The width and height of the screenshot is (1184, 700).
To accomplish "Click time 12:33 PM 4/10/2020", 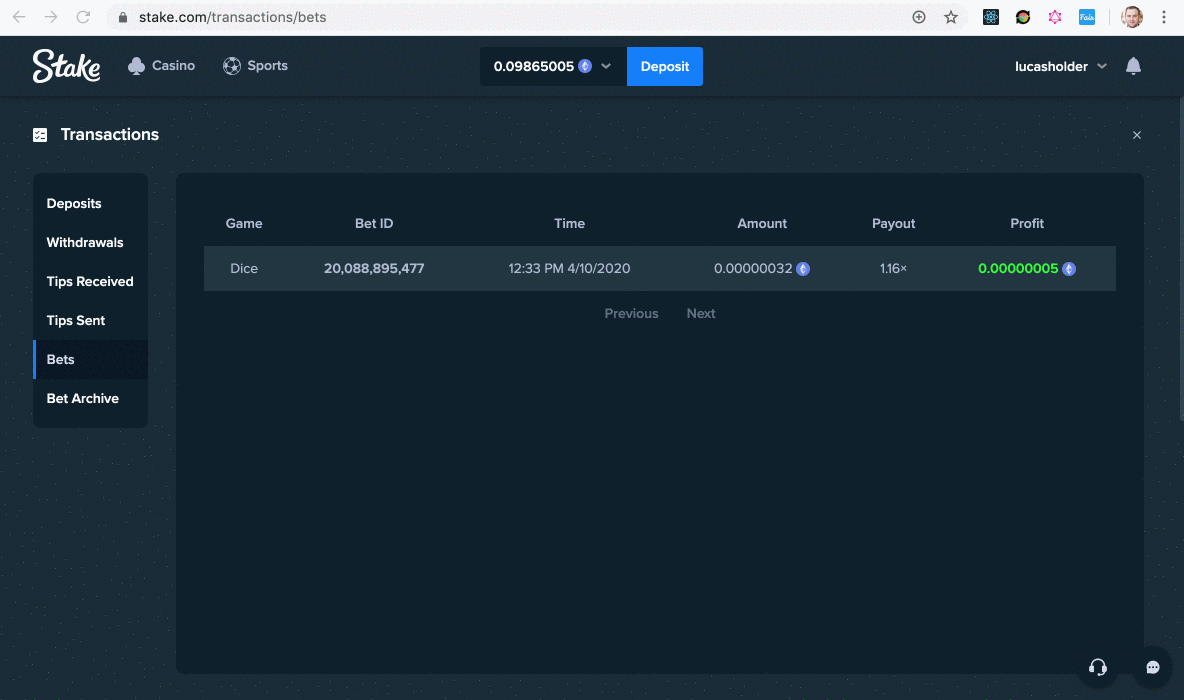I will [569, 268].
